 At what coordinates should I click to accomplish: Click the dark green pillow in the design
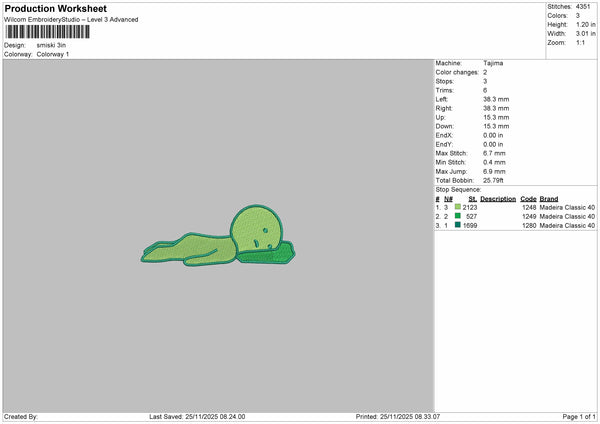pos(266,256)
